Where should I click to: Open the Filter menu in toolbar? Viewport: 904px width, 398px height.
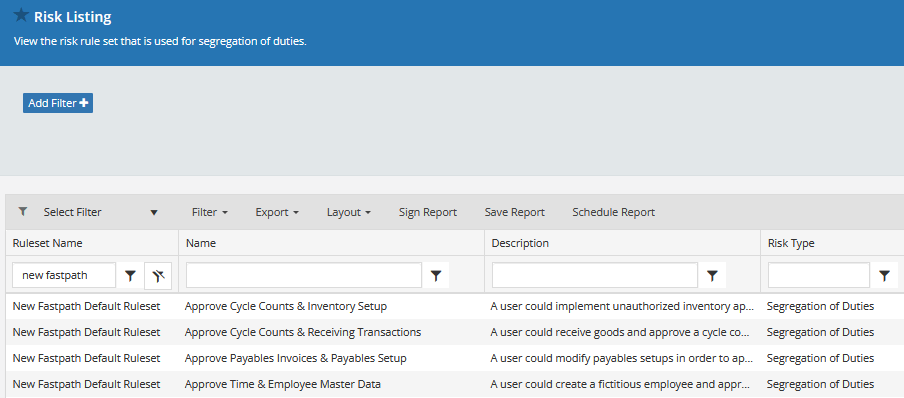(210, 212)
